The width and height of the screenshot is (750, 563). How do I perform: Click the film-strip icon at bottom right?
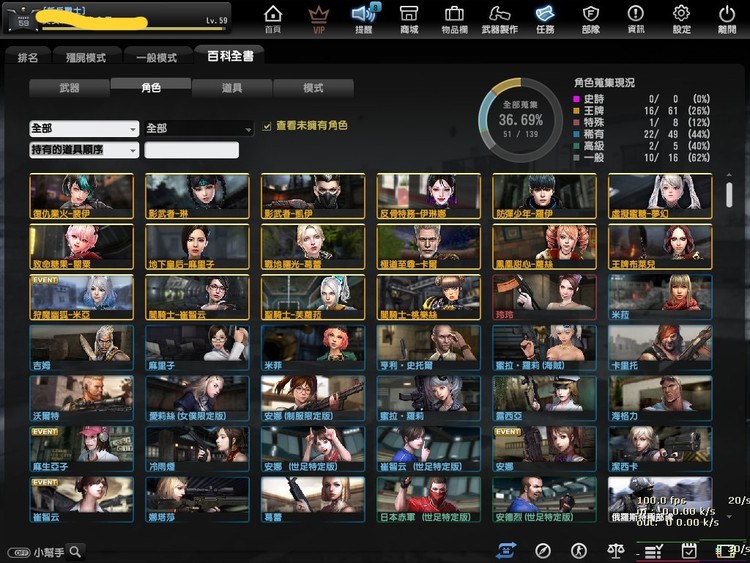(x=725, y=551)
